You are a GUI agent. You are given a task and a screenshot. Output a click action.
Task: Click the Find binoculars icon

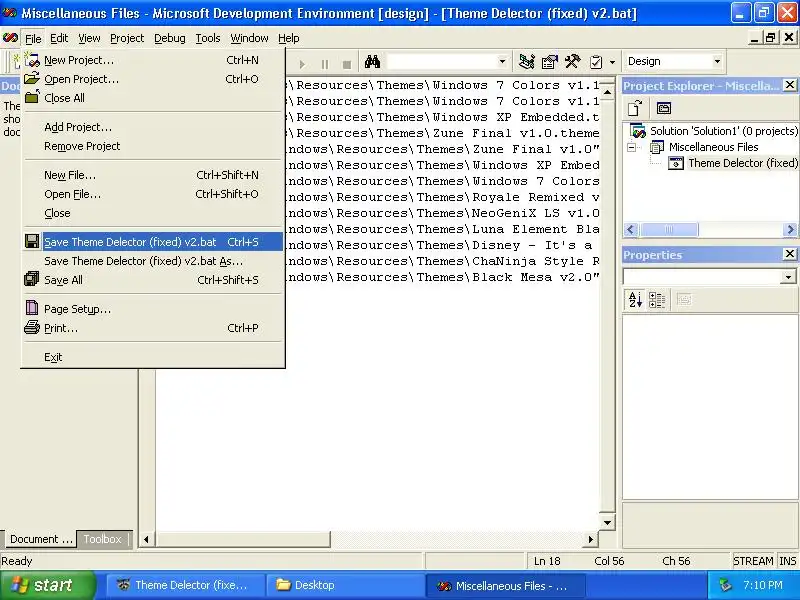pyautogui.click(x=372, y=62)
